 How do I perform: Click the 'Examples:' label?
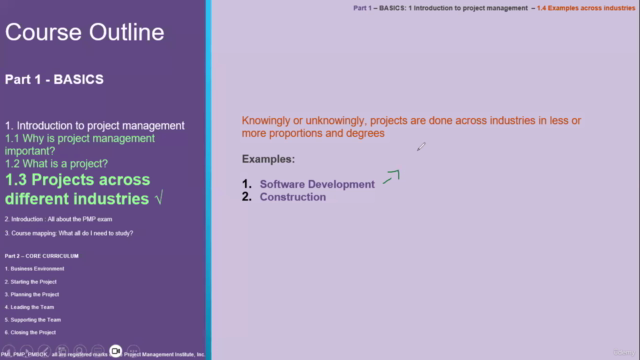268,159
